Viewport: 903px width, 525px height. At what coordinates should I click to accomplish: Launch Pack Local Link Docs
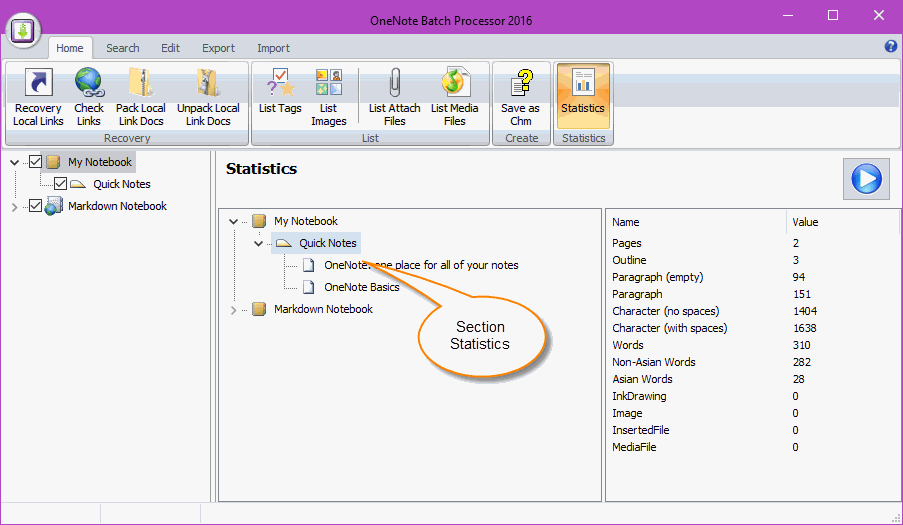coord(141,97)
